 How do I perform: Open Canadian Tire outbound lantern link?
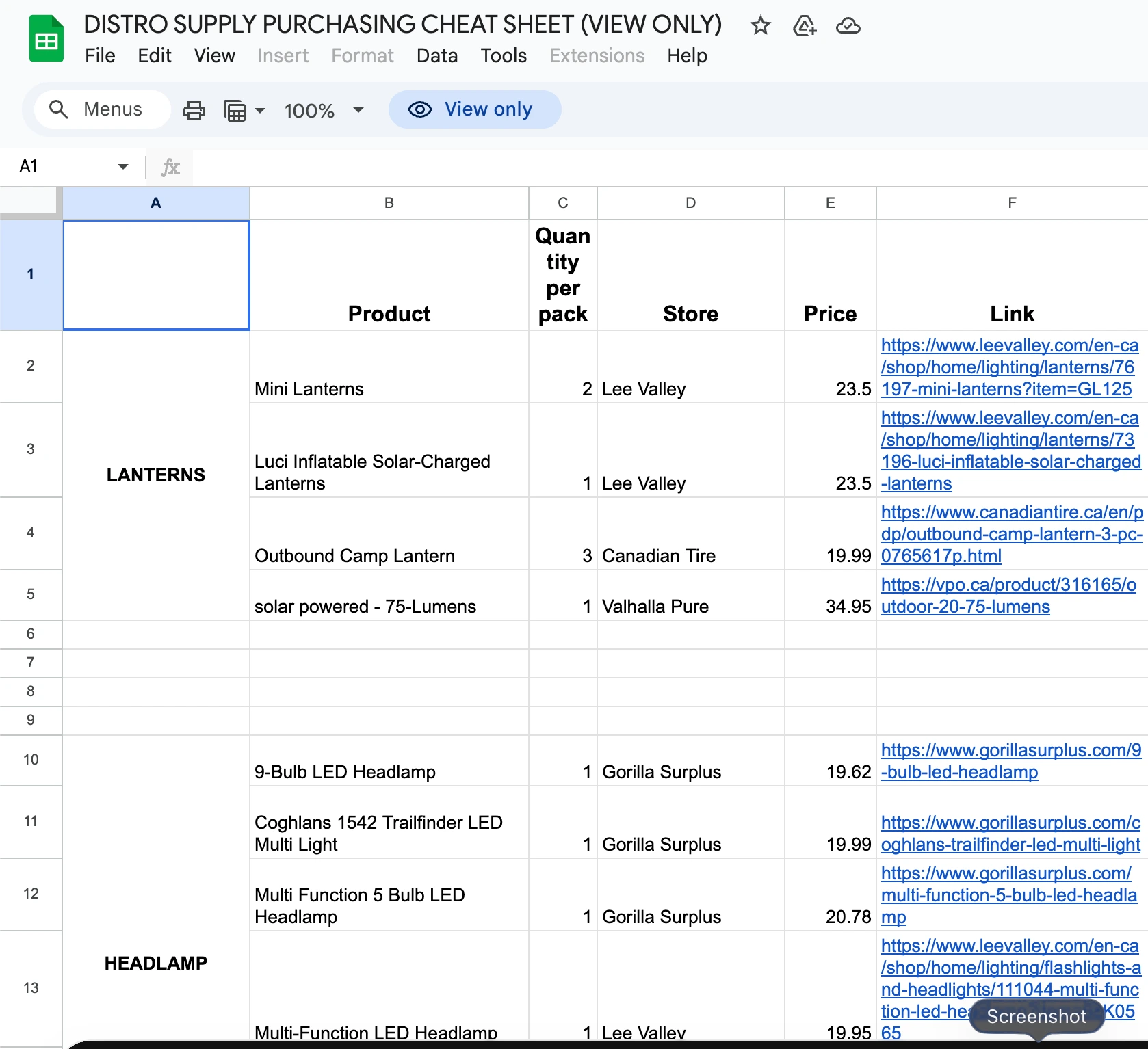tap(1012, 534)
